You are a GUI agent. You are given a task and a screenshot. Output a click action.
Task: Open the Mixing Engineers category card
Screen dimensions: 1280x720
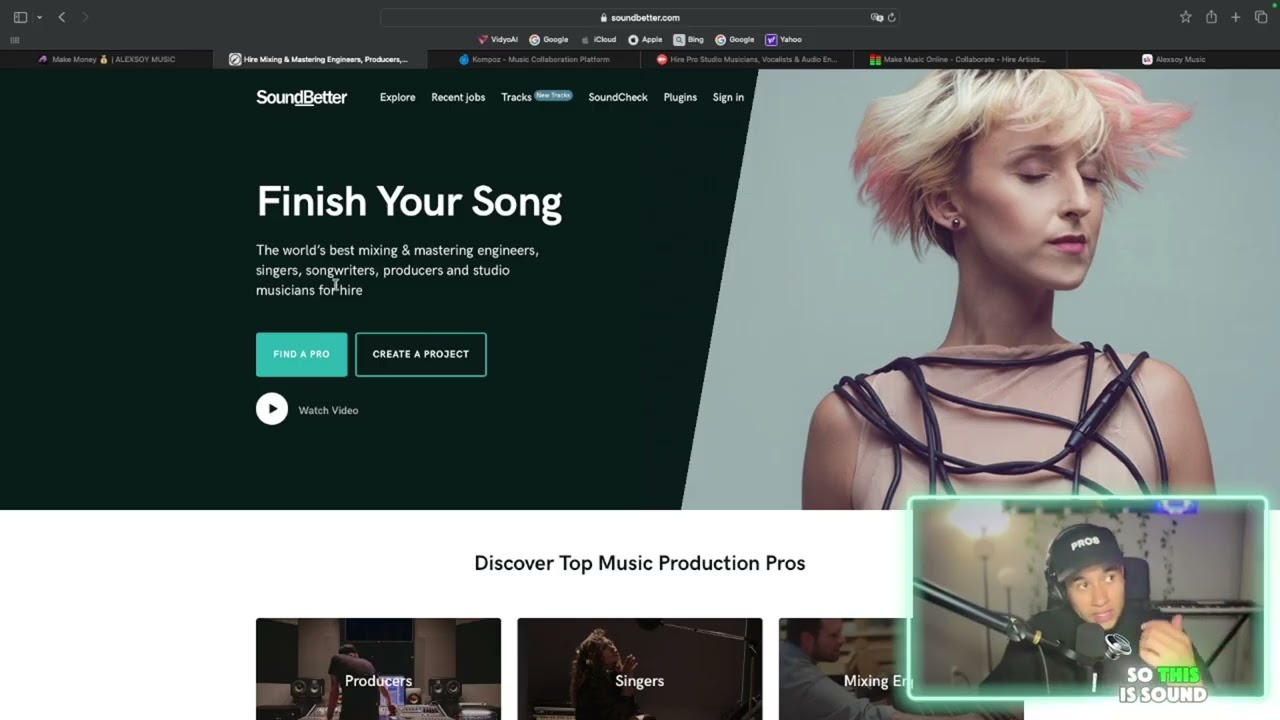[x=845, y=669]
